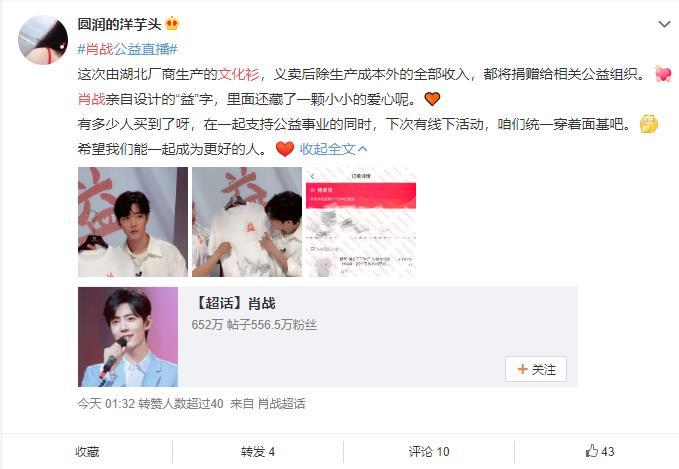679x469 pixels.
Task: Open third order-details screenshot thumbnail
Action: pos(361,222)
